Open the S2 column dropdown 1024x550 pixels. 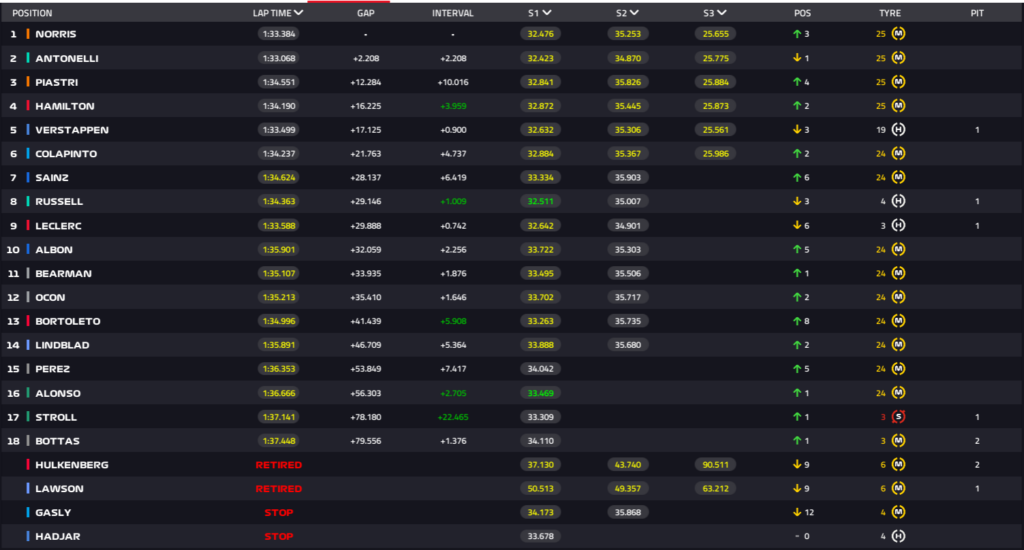point(634,13)
